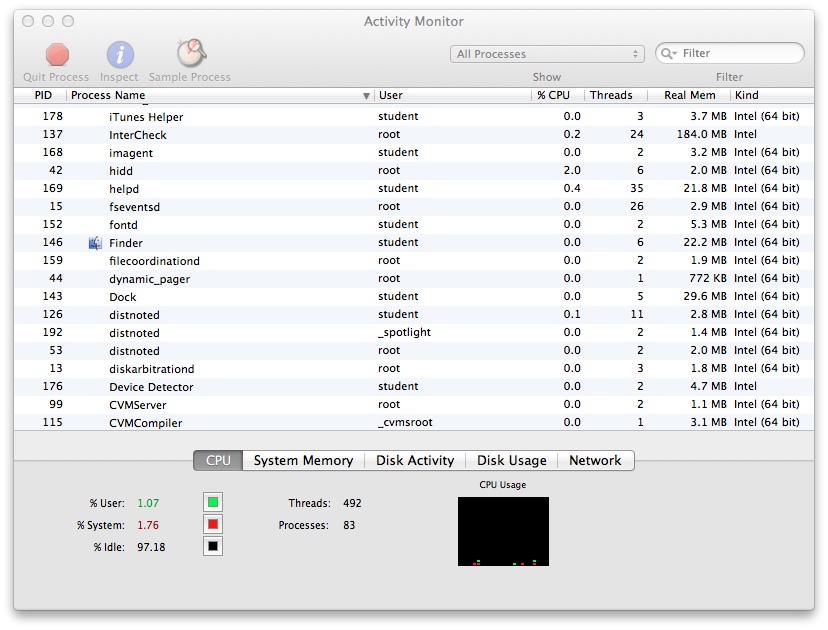Click into the Filter search field
The height and width of the screenshot is (630, 828).
(x=730, y=53)
